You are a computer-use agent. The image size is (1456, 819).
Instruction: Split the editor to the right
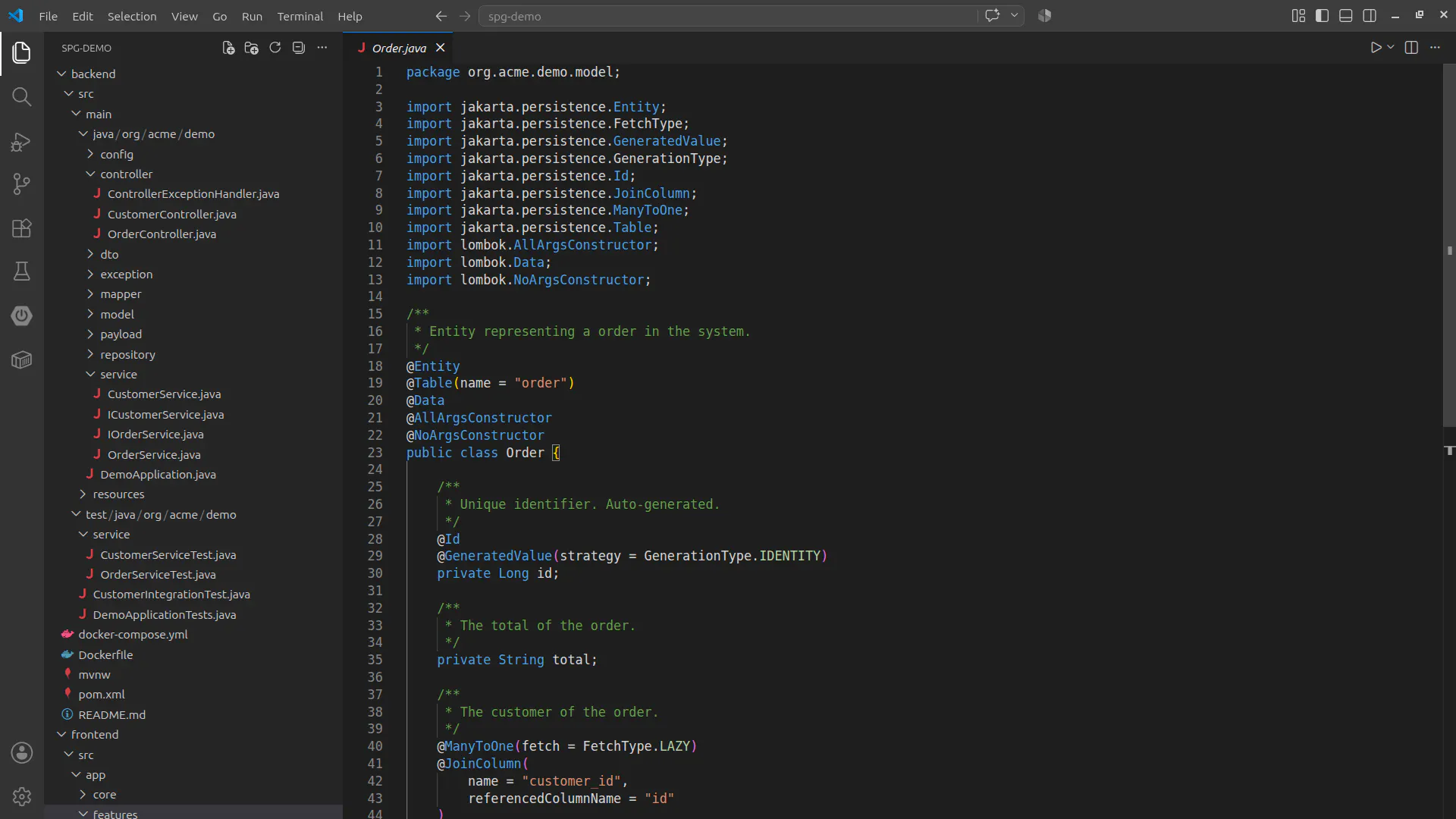click(x=1411, y=48)
